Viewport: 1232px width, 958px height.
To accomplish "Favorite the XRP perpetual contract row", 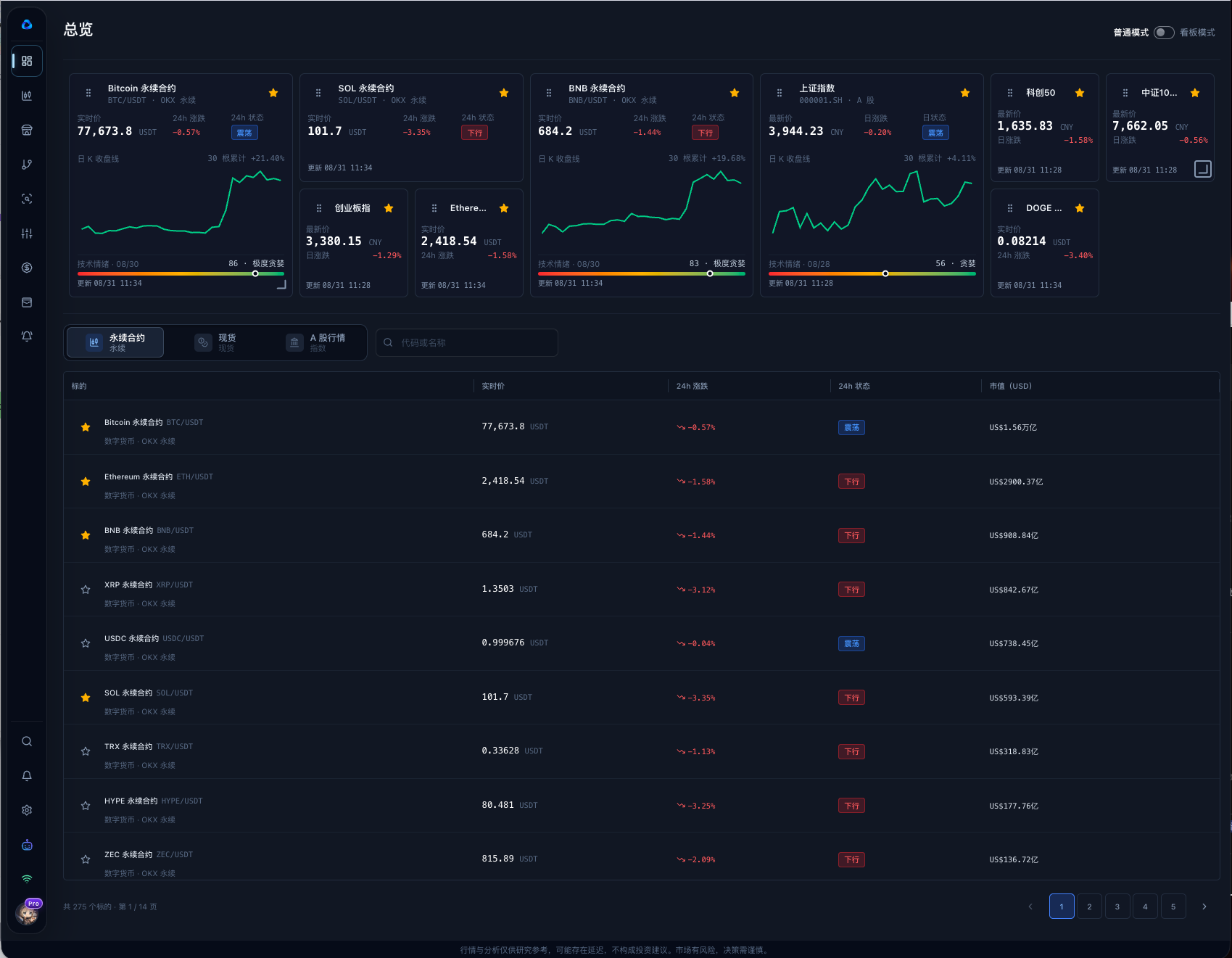I will (86, 590).
